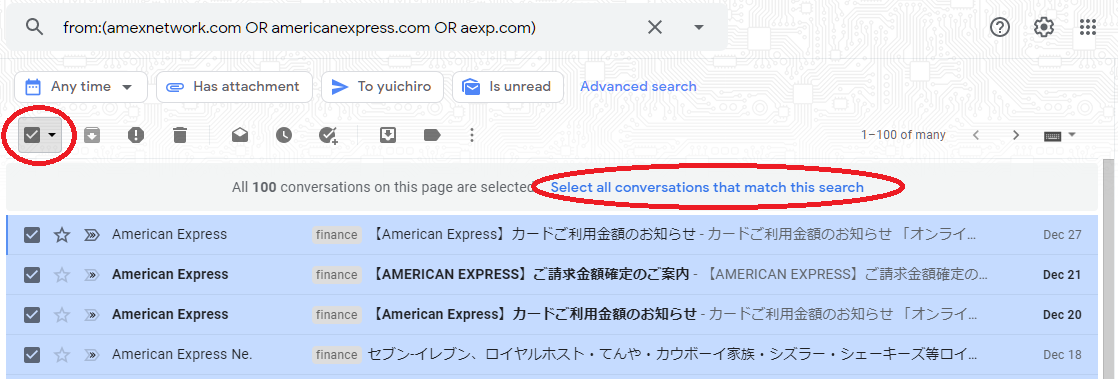The image size is (1118, 379).
Task: Open Advanced search
Action: click(x=638, y=86)
